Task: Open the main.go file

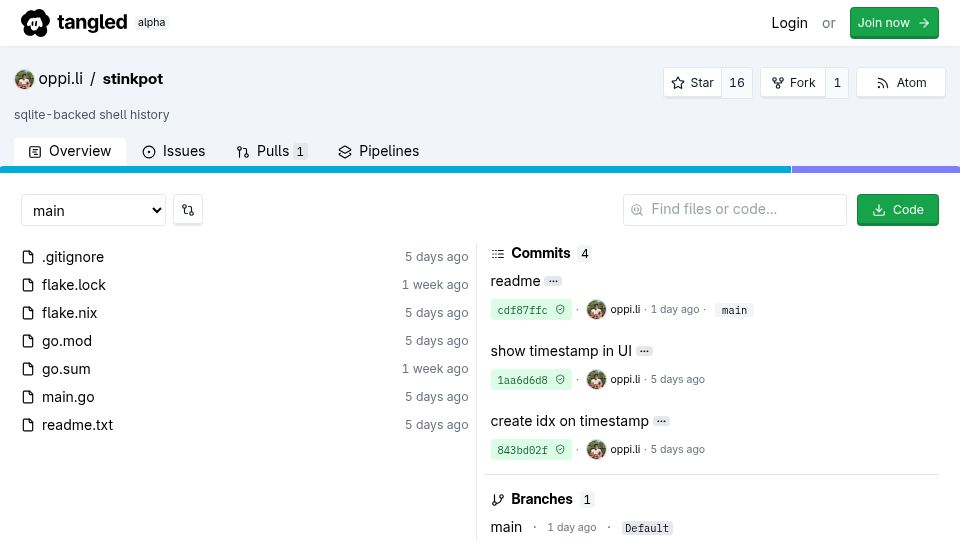Action: coord(68,397)
